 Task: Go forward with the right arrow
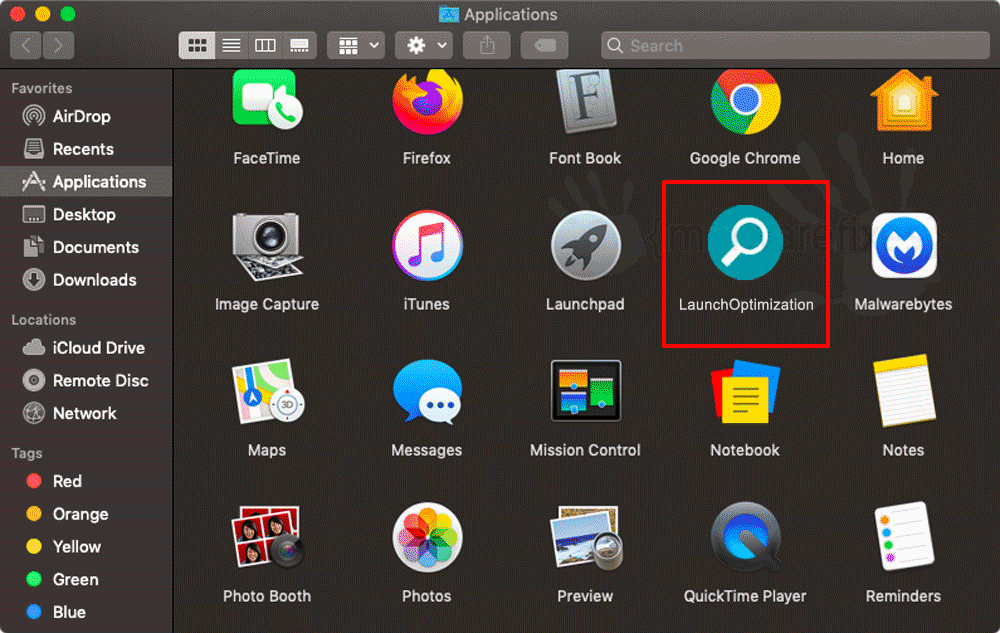(x=58, y=46)
